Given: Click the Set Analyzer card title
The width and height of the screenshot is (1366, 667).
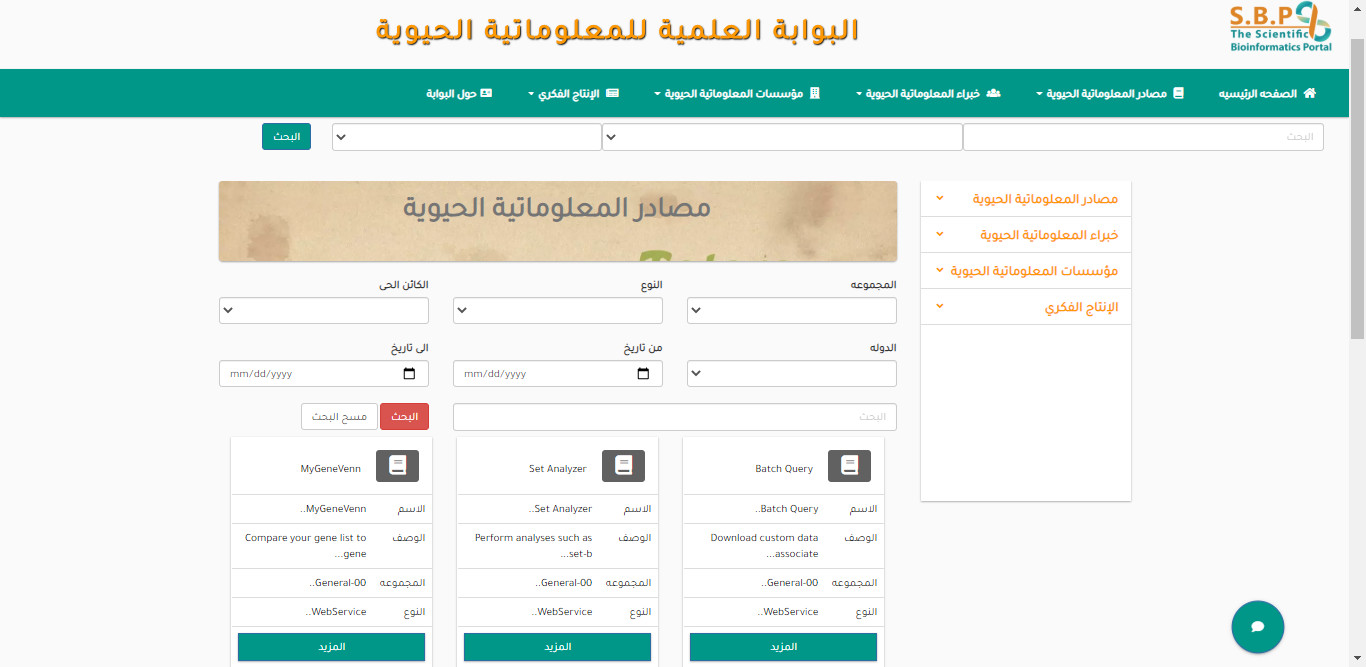Looking at the screenshot, I should (558, 469).
